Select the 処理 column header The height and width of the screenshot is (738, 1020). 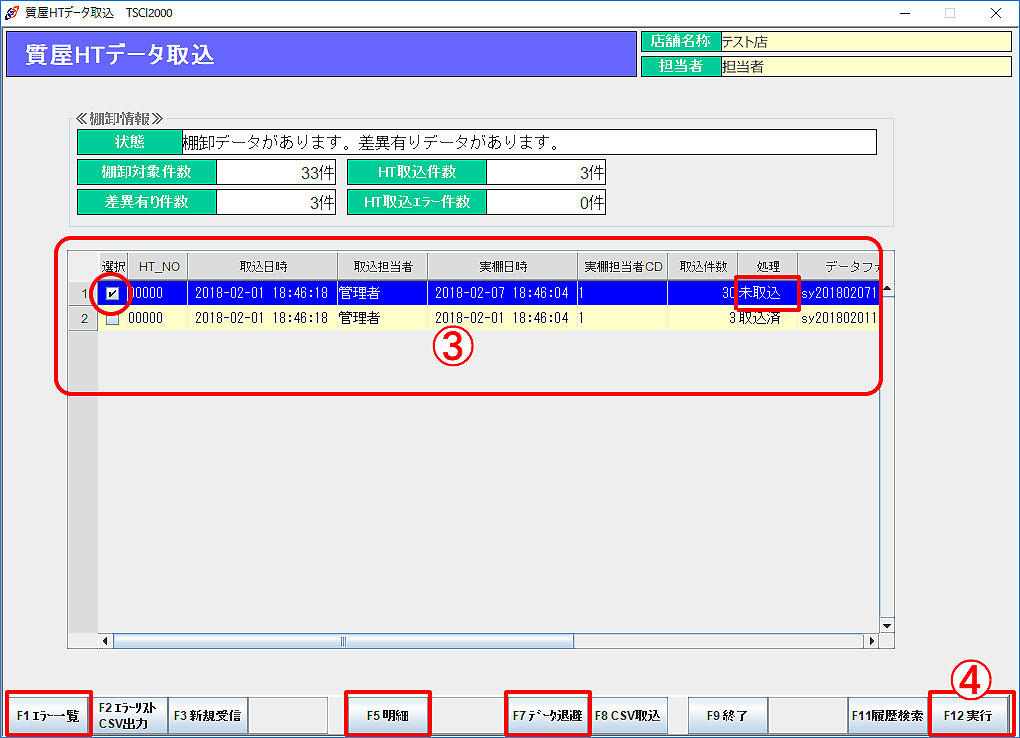coord(767,267)
